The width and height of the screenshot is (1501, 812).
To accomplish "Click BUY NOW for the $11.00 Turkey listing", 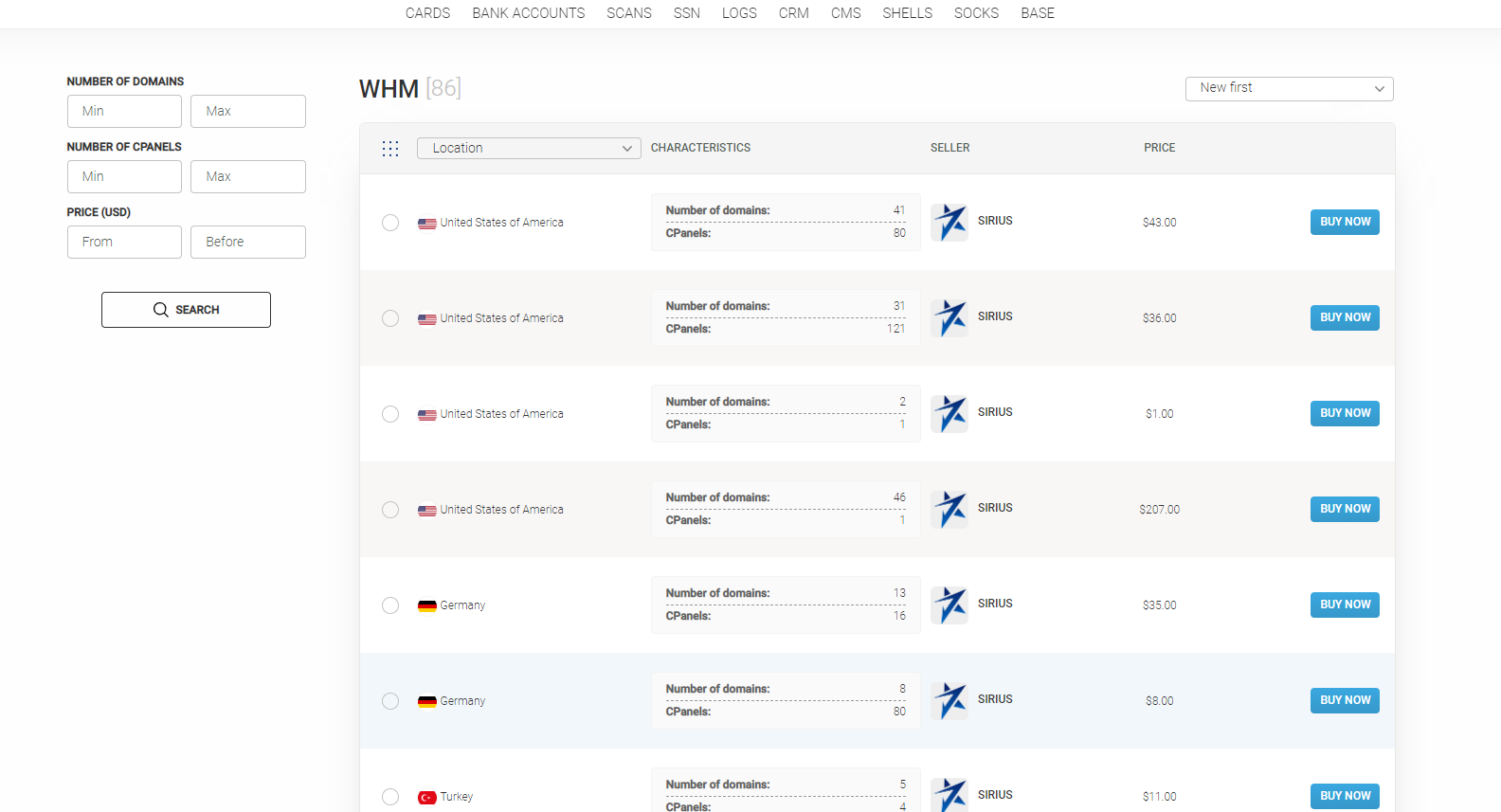I will point(1345,796).
